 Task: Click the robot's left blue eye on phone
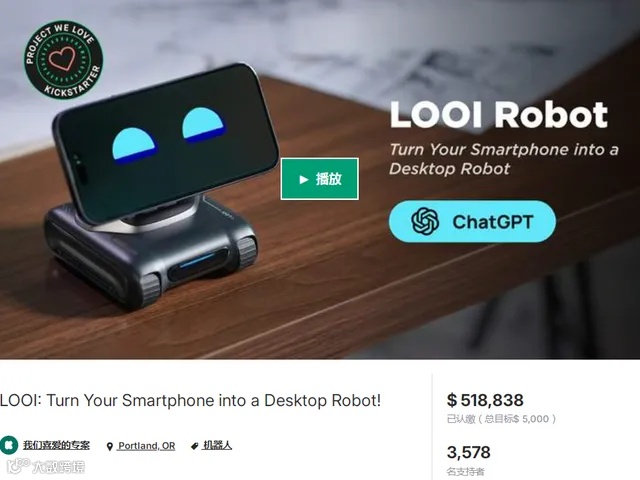click(134, 146)
